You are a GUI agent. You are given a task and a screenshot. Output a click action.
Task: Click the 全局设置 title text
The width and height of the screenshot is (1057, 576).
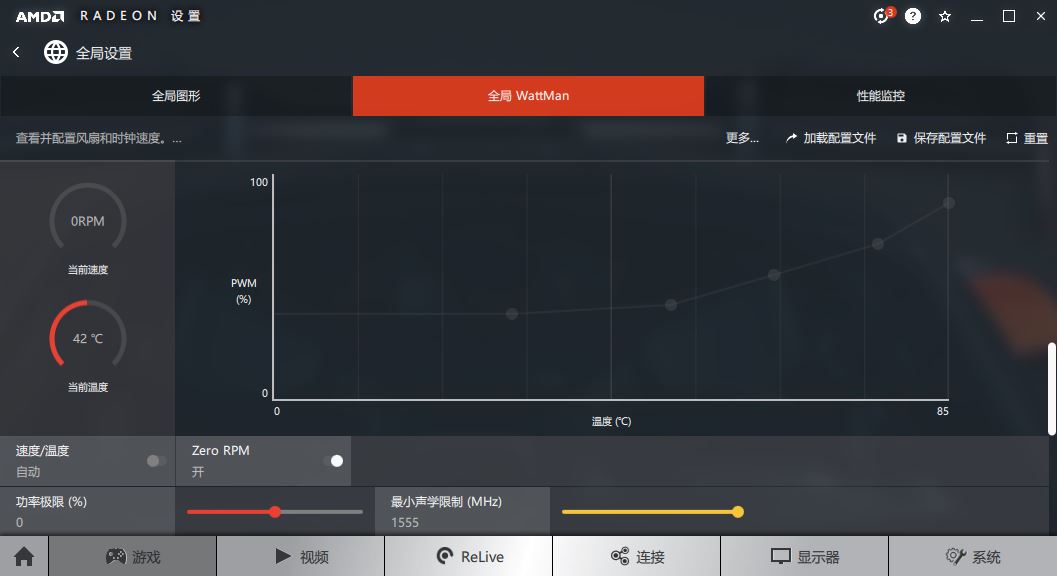tap(104, 53)
